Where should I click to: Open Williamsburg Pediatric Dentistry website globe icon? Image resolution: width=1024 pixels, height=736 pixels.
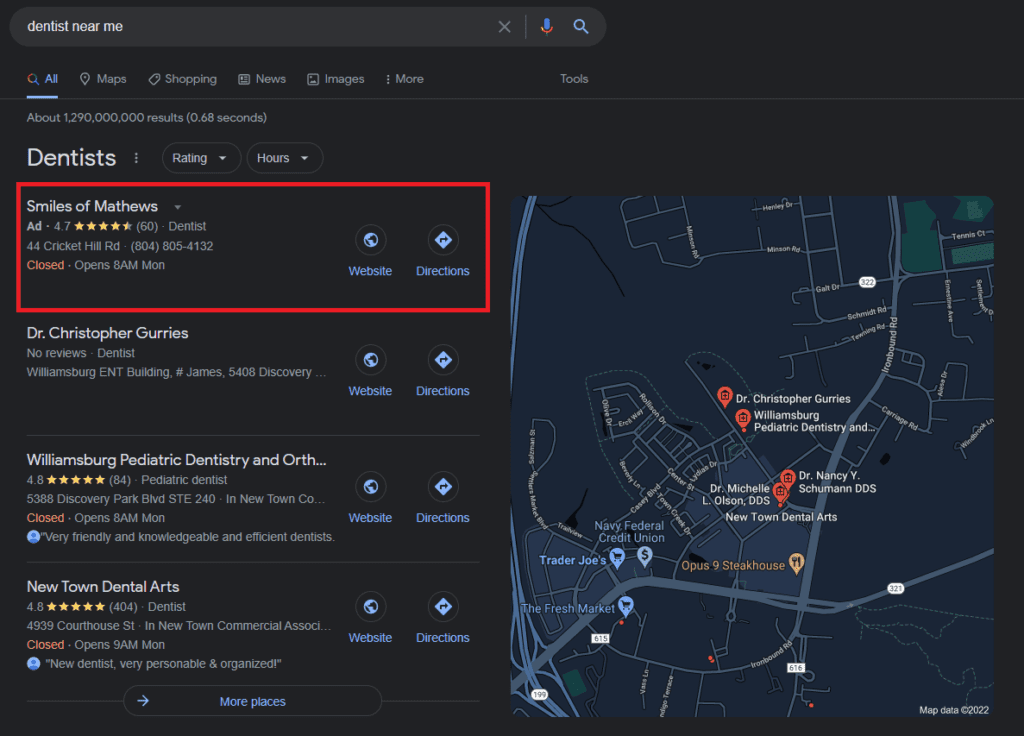coord(370,487)
